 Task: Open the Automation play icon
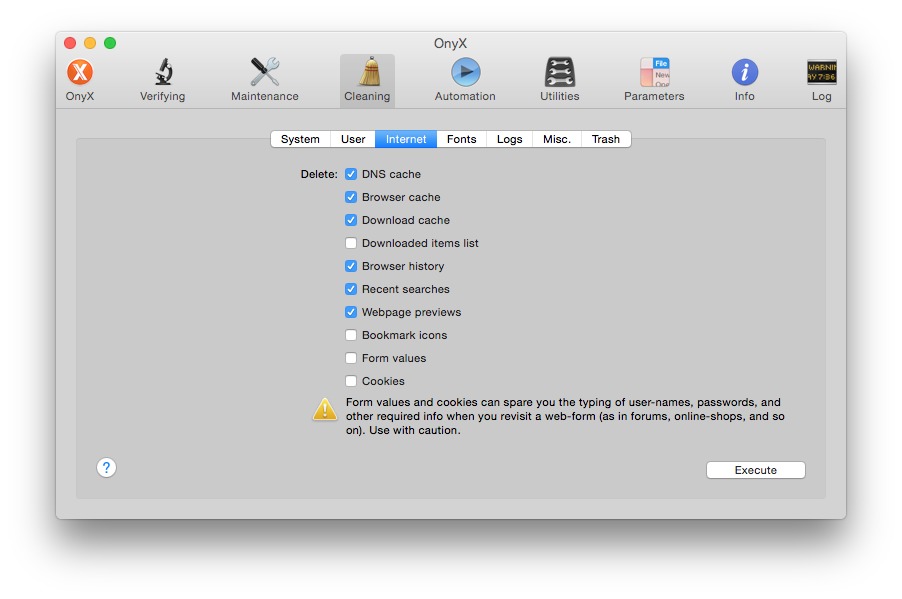click(x=465, y=73)
